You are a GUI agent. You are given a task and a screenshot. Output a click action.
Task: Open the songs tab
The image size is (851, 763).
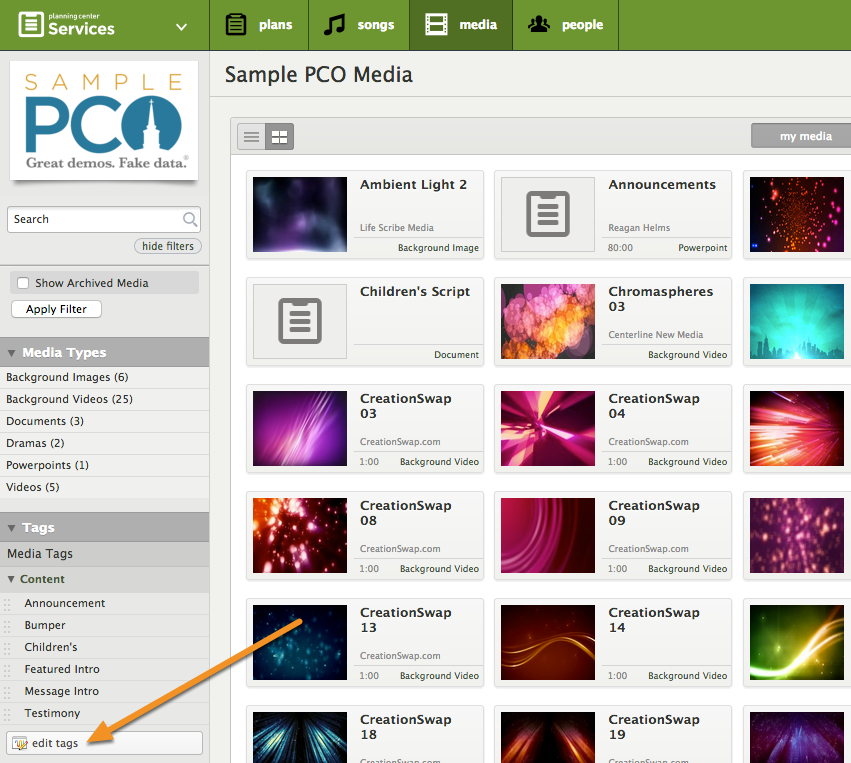pos(359,25)
